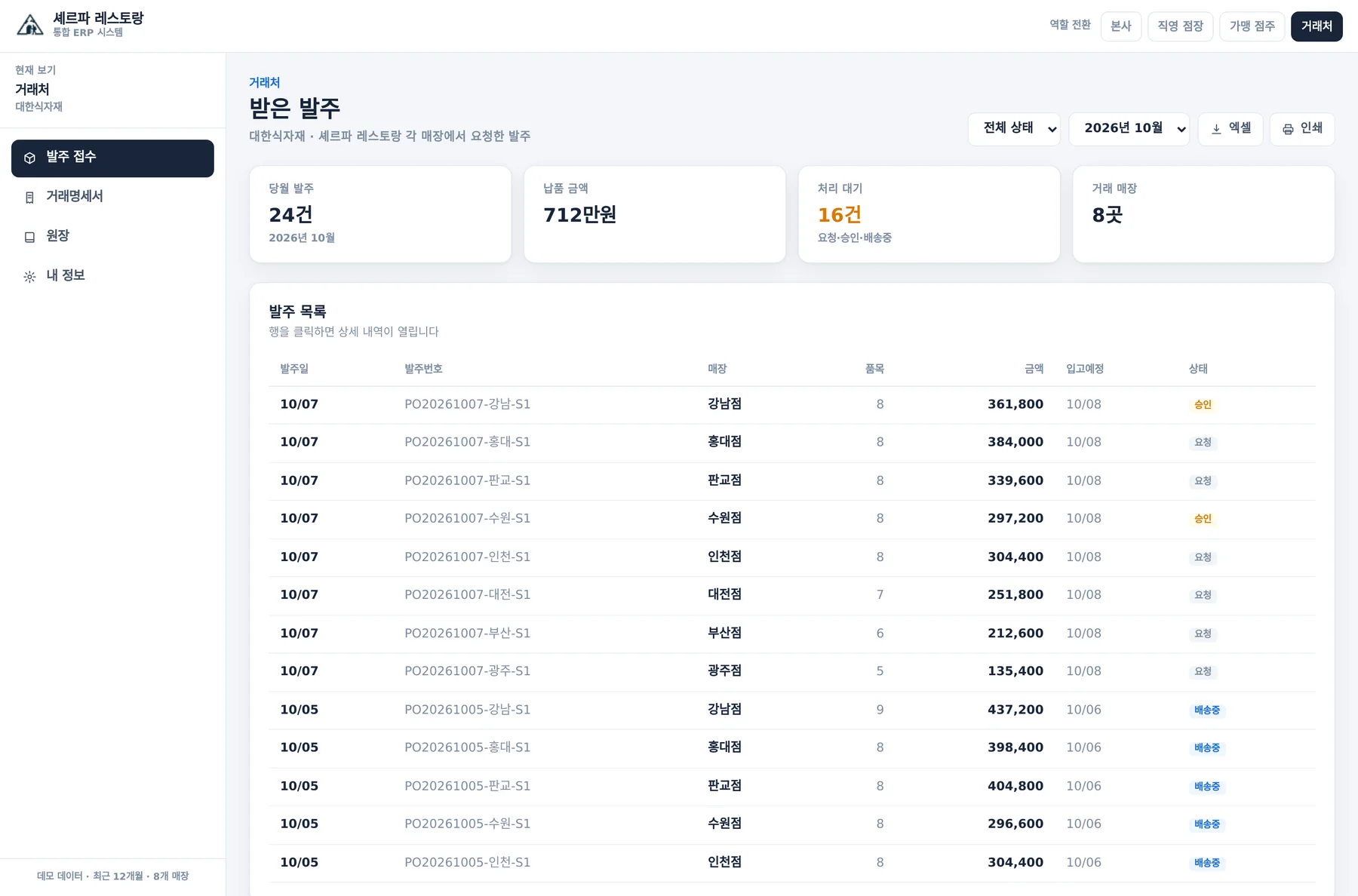Click the 셰르파 레스토랑 logo icon
The image size is (1358, 896).
[30, 26]
